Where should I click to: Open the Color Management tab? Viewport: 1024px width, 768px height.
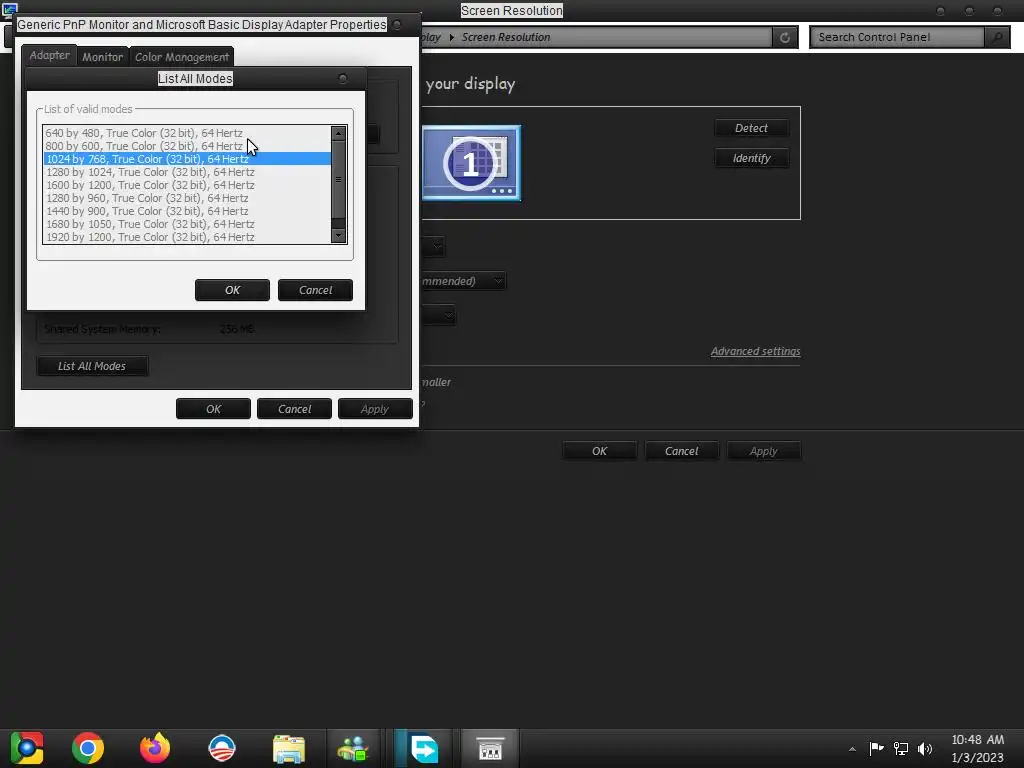[x=182, y=57]
